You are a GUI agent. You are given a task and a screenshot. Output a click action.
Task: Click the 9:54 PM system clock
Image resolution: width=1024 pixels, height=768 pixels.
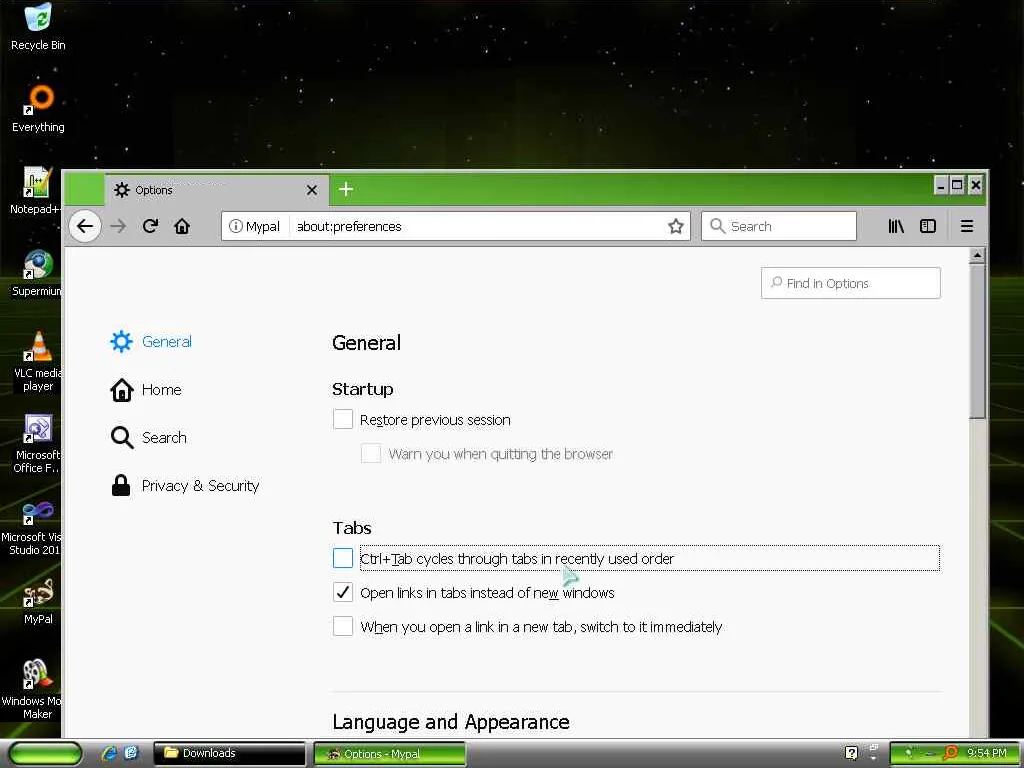(986, 753)
